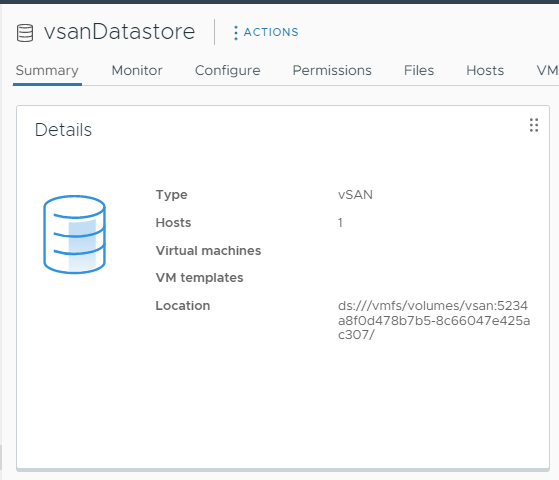Click the datastore icon beside vsanDatastore title
This screenshot has height=480, width=559.
coord(25,33)
